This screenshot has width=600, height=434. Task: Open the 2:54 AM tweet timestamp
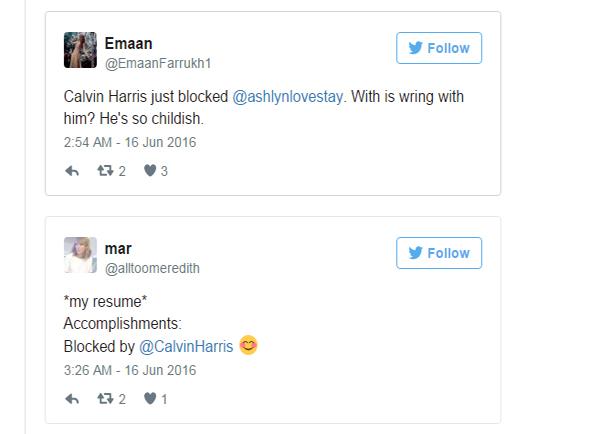click(x=129, y=142)
